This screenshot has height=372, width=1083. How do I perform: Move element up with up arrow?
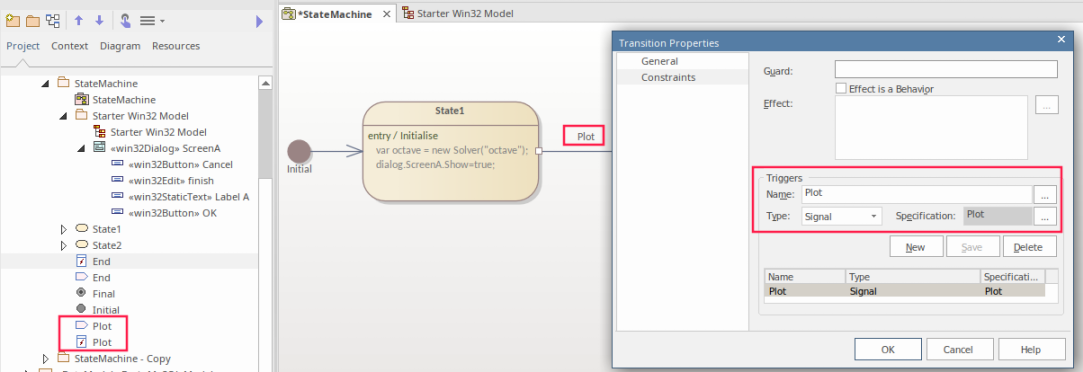coord(78,21)
